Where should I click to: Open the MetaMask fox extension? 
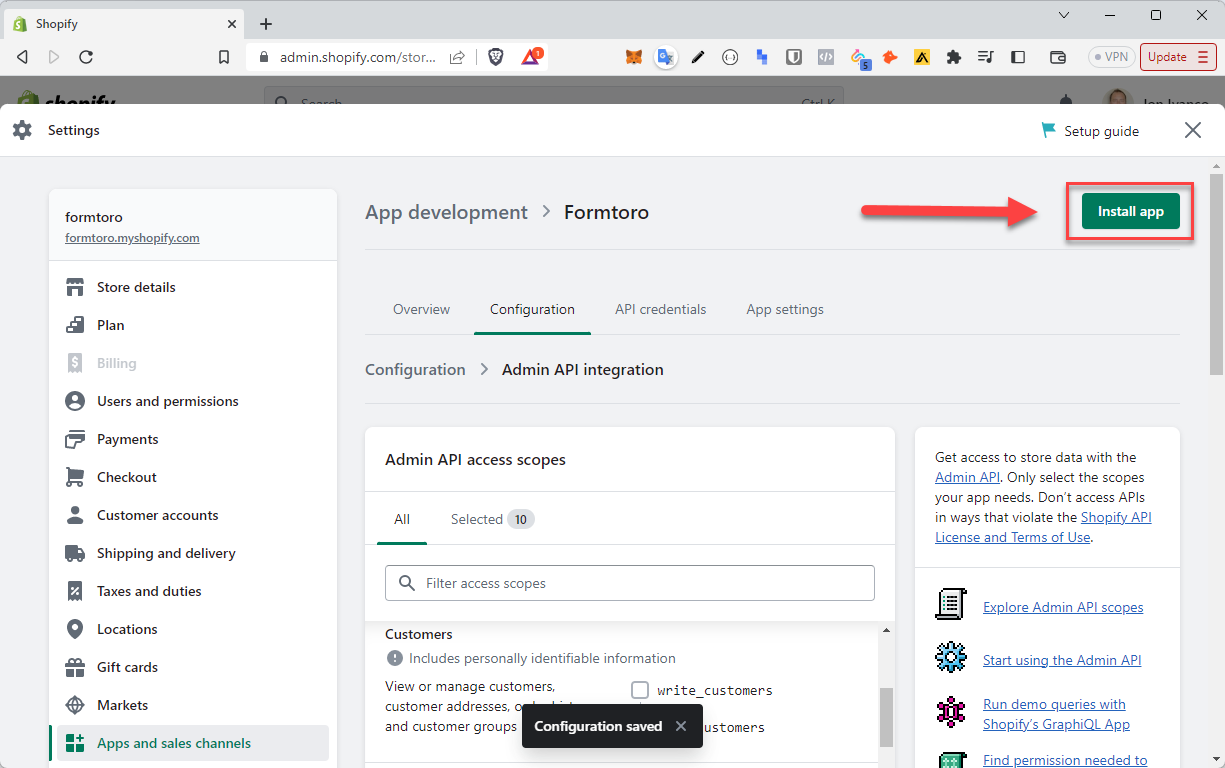tap(634, 57)
